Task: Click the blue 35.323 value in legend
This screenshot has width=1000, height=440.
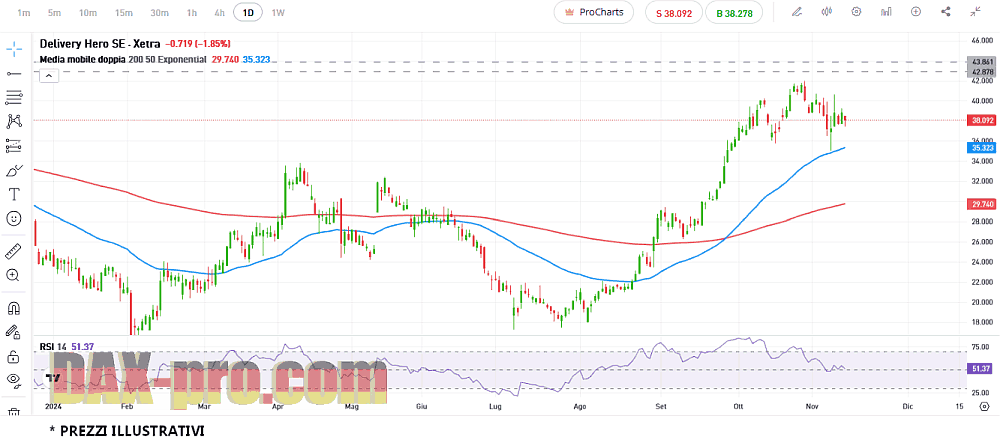Action: point(256,59)
